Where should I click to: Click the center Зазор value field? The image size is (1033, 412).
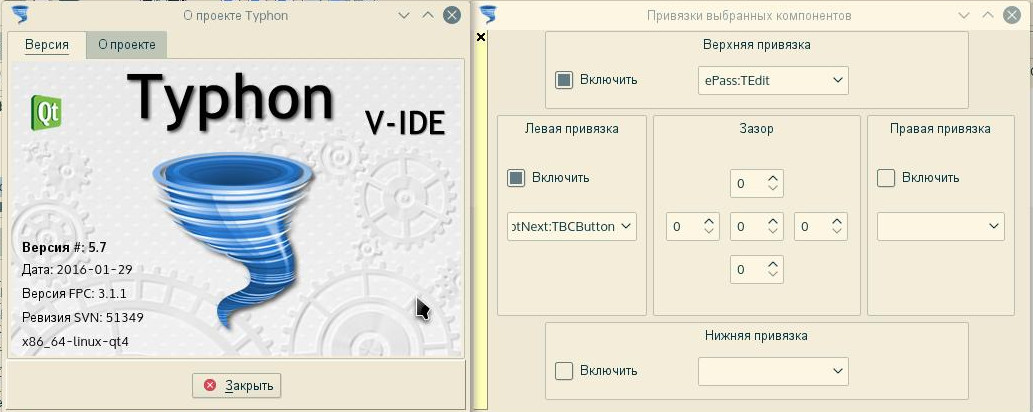point(748,227)
